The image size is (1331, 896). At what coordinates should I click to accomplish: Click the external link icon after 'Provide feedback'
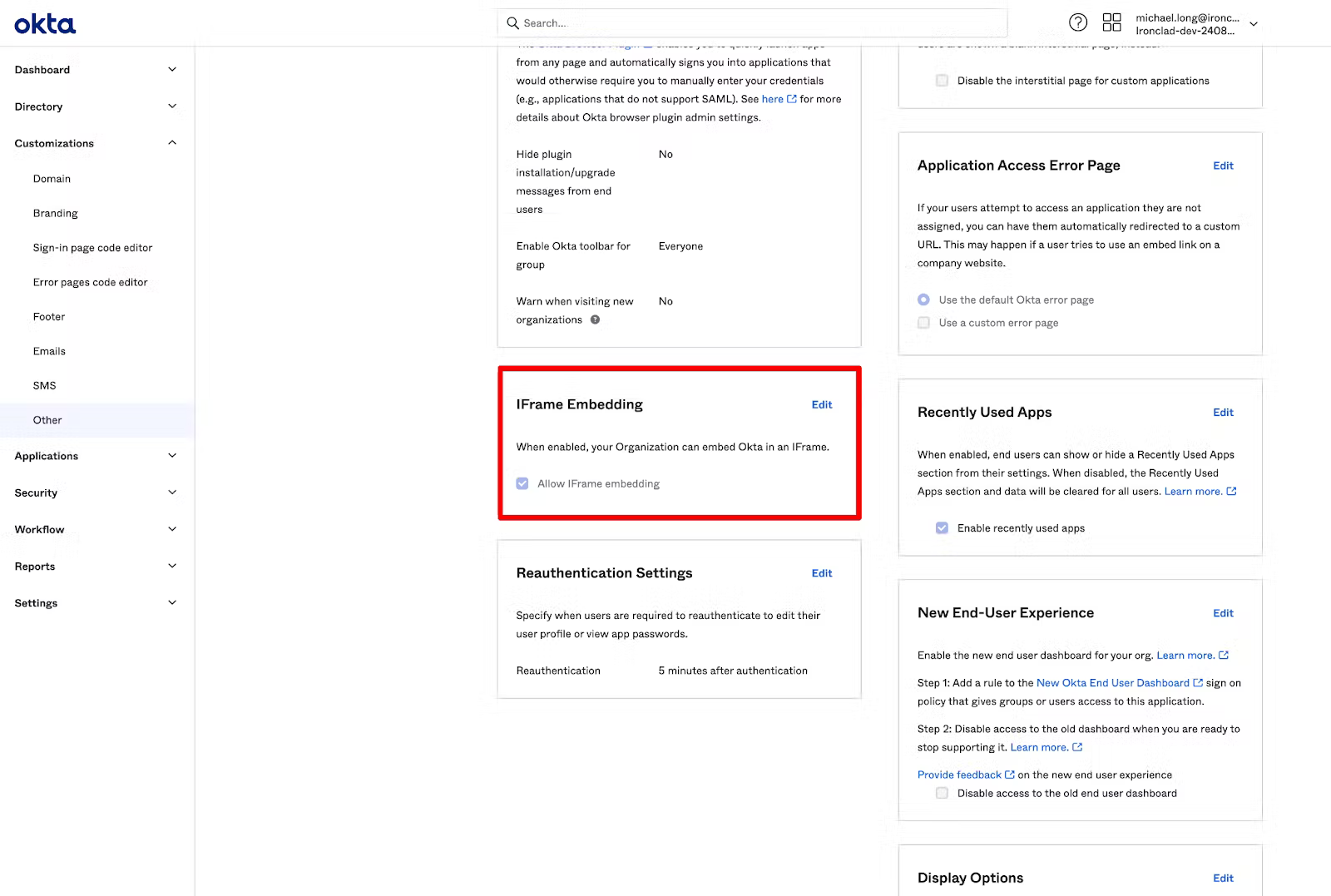(1010, 775)
